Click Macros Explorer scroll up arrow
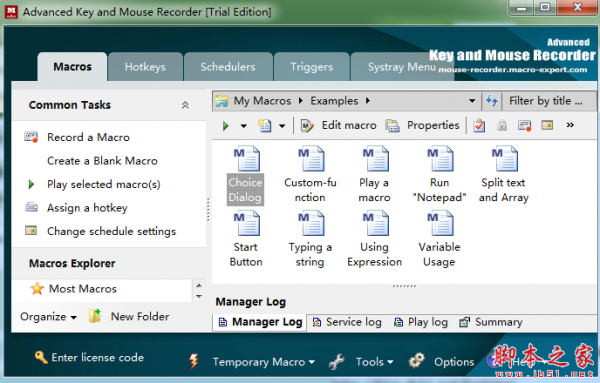This screenshot has height=383, width=600. pos(199,285)
